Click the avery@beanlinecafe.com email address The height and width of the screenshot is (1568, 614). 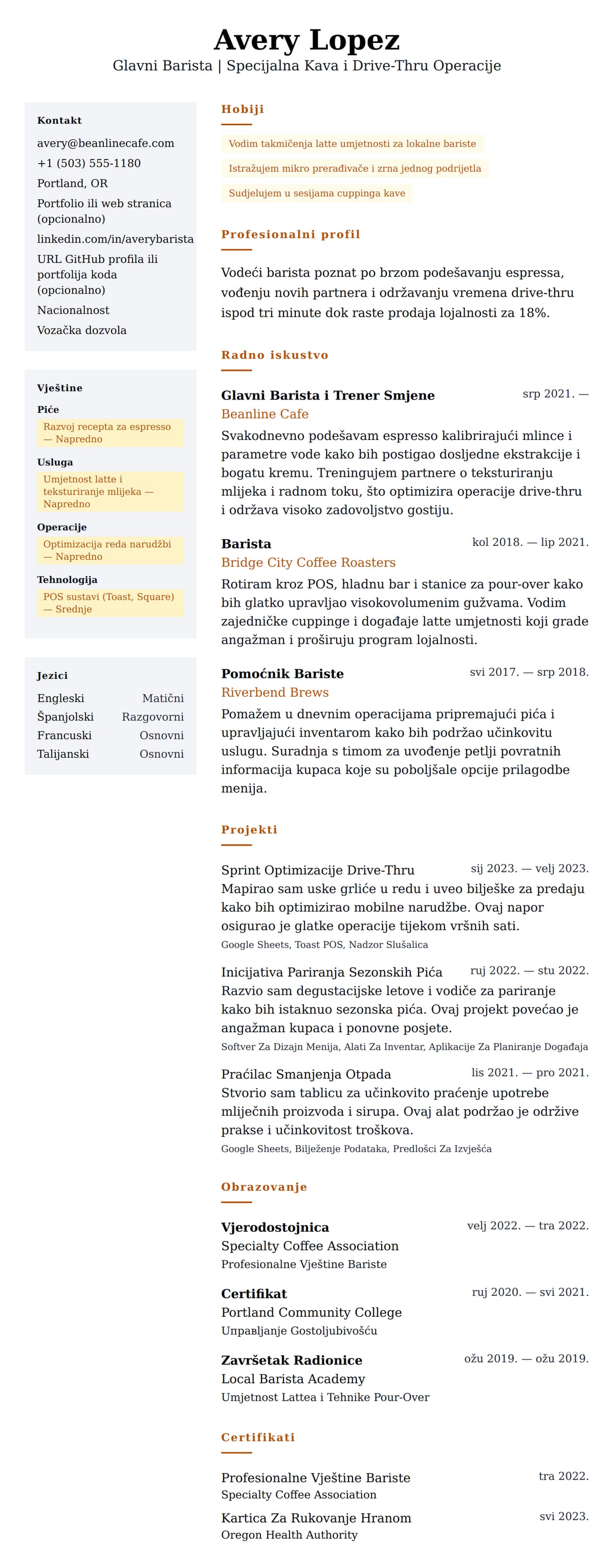coord(105,143)
